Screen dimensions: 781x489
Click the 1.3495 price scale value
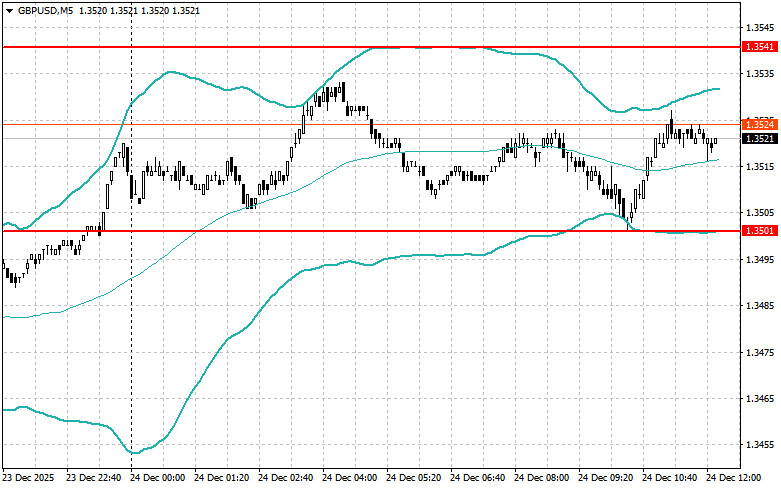[x=760, y=259]
